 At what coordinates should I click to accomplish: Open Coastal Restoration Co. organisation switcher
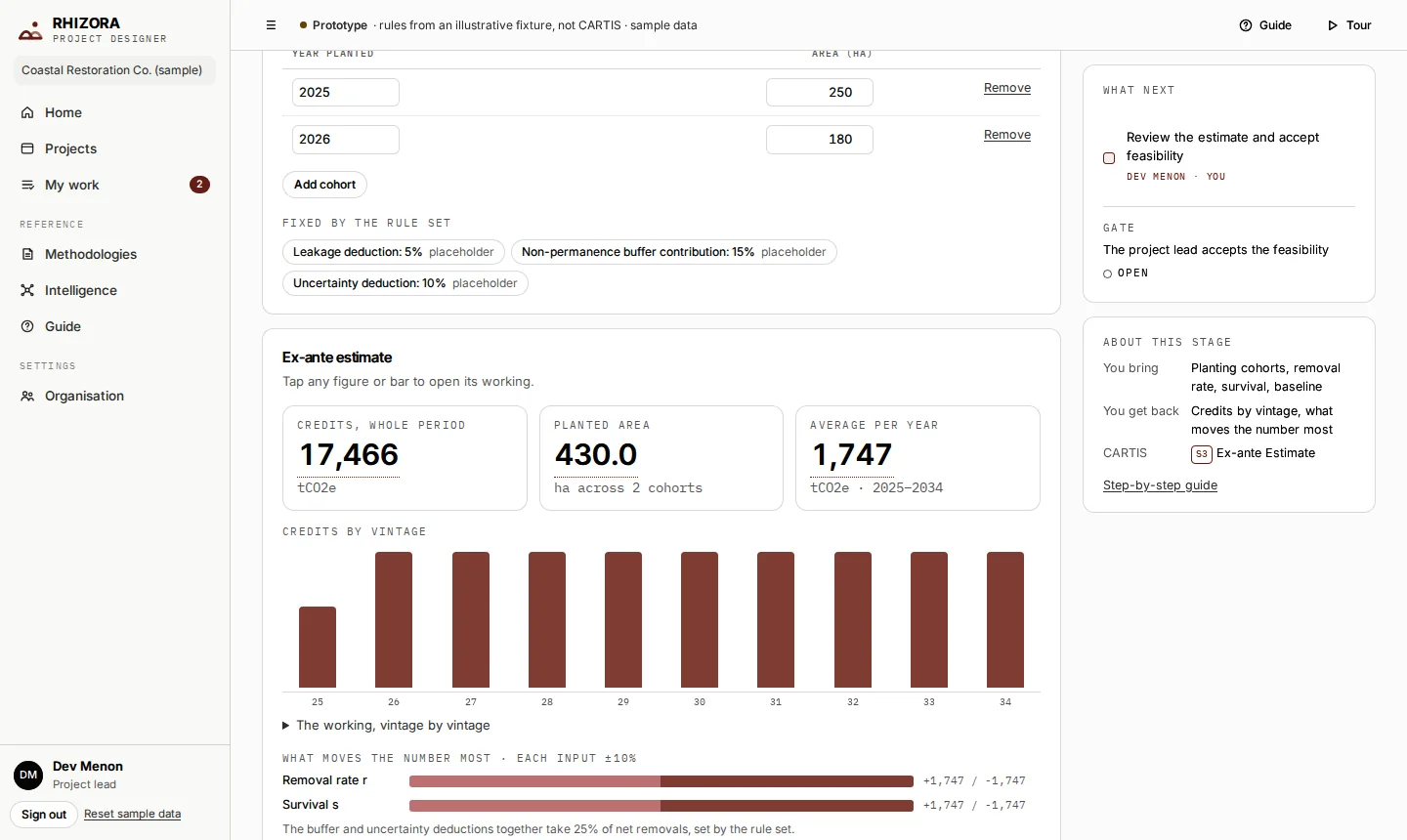114,70
